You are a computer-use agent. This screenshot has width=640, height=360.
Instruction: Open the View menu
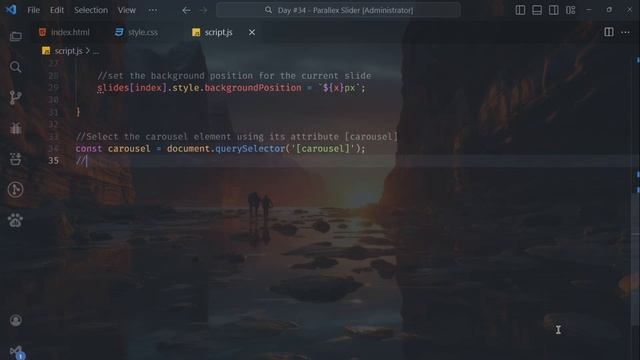pyautogui.click(x=127, y=10)
